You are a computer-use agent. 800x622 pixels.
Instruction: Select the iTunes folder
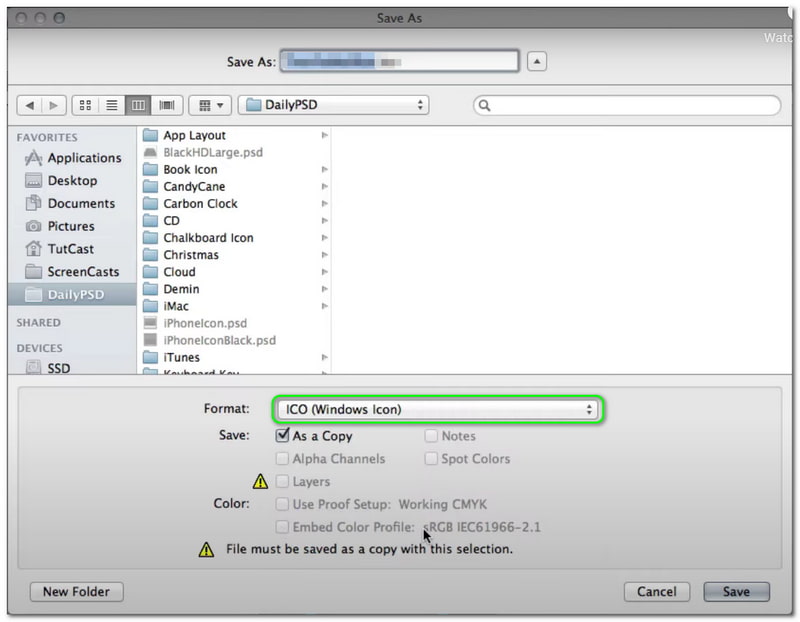pos(235,358)
